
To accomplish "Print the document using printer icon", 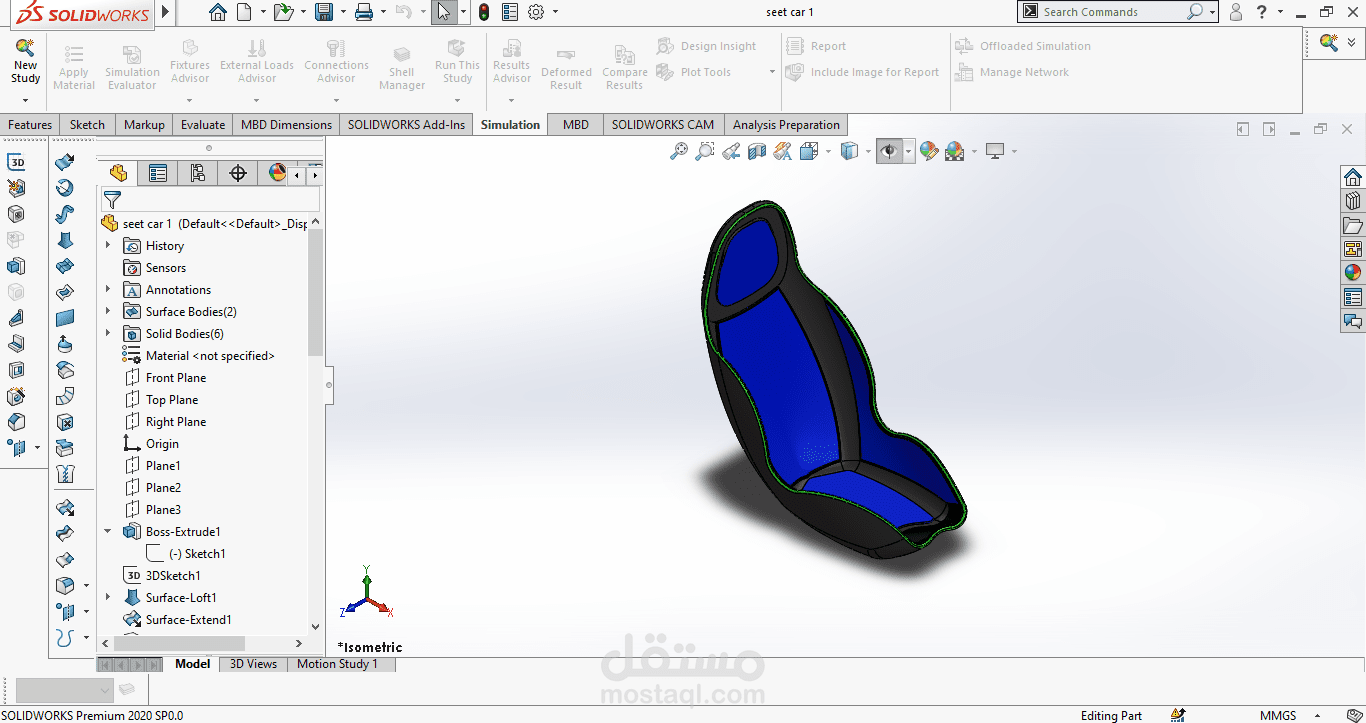I will 364,12.
